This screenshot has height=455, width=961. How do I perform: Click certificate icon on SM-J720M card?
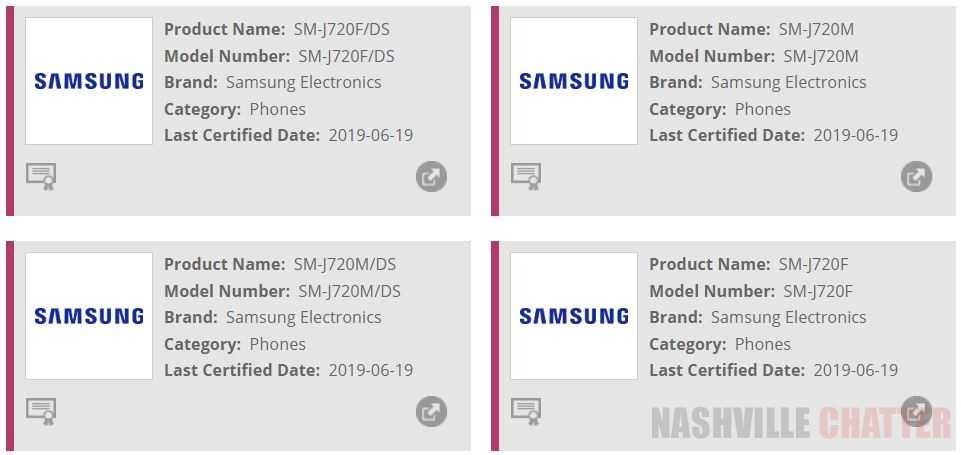pos(526,176)
